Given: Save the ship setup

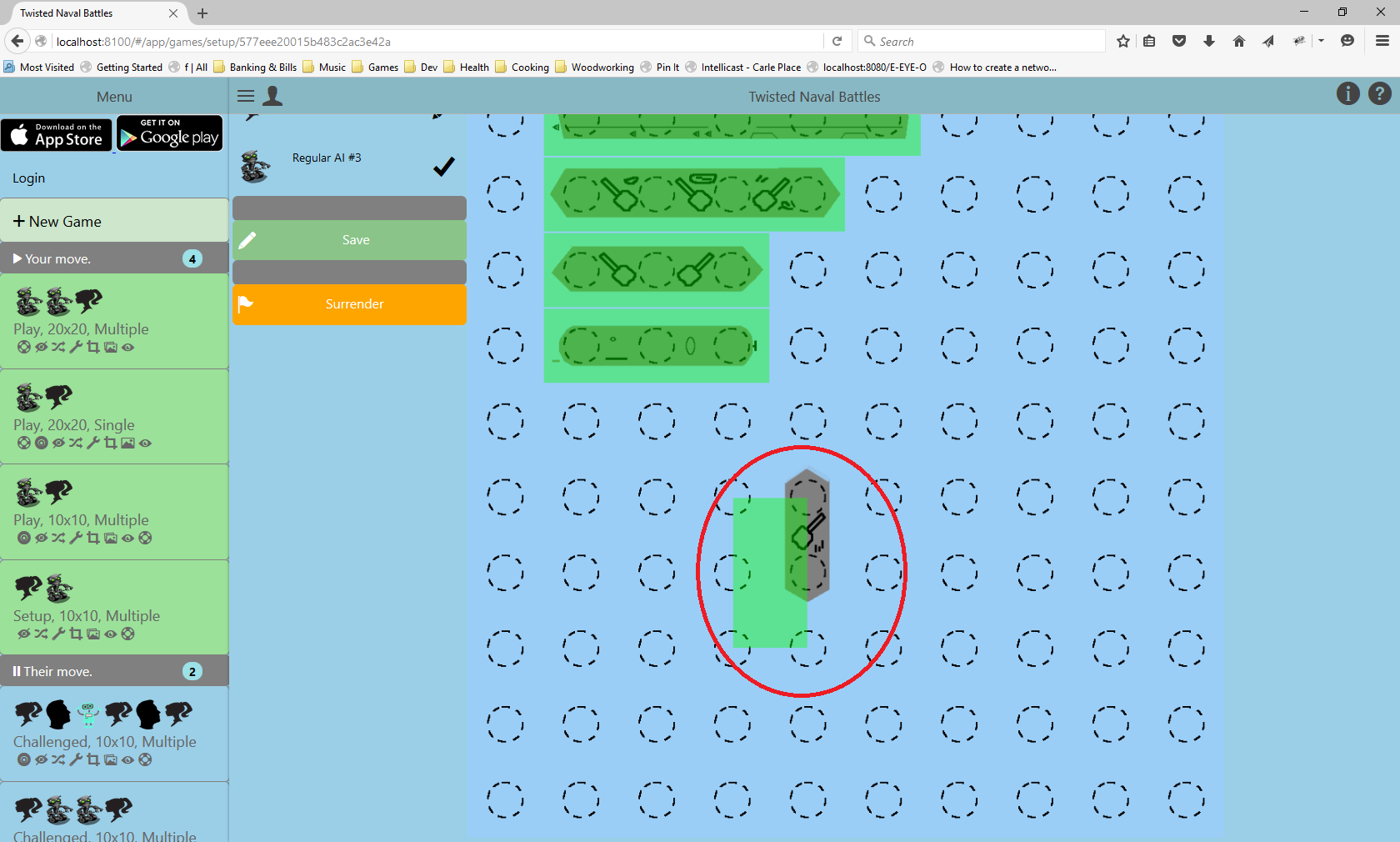Looking at the screenshot, I should [349, 240].
